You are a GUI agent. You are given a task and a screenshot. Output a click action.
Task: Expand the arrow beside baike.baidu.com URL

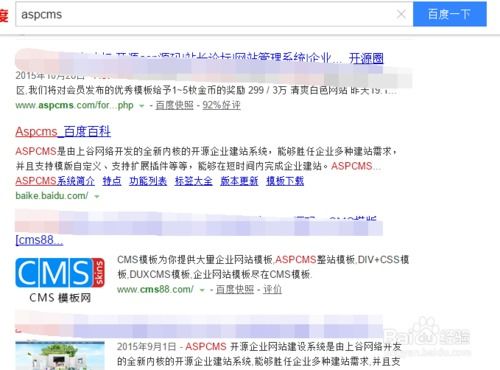(97, 197)
